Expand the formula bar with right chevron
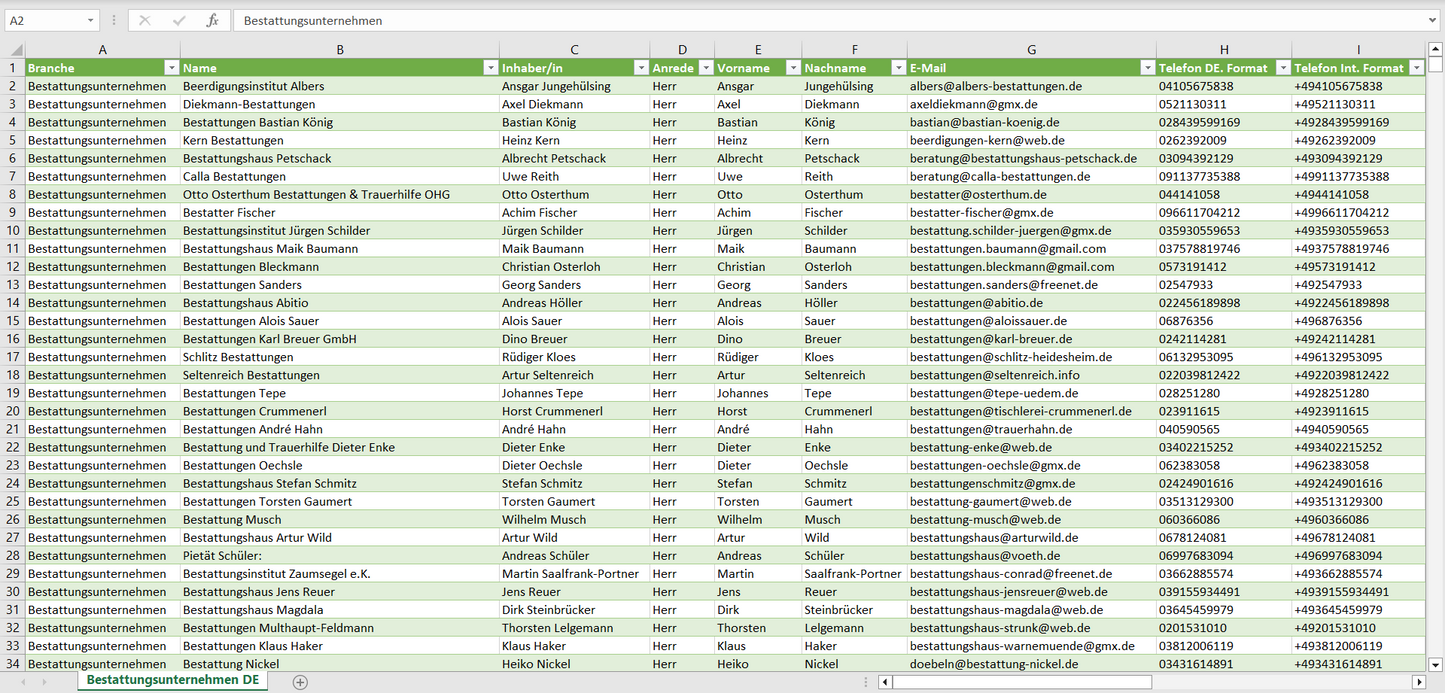Screen dimensions: 1445x693 point(1434,20)
